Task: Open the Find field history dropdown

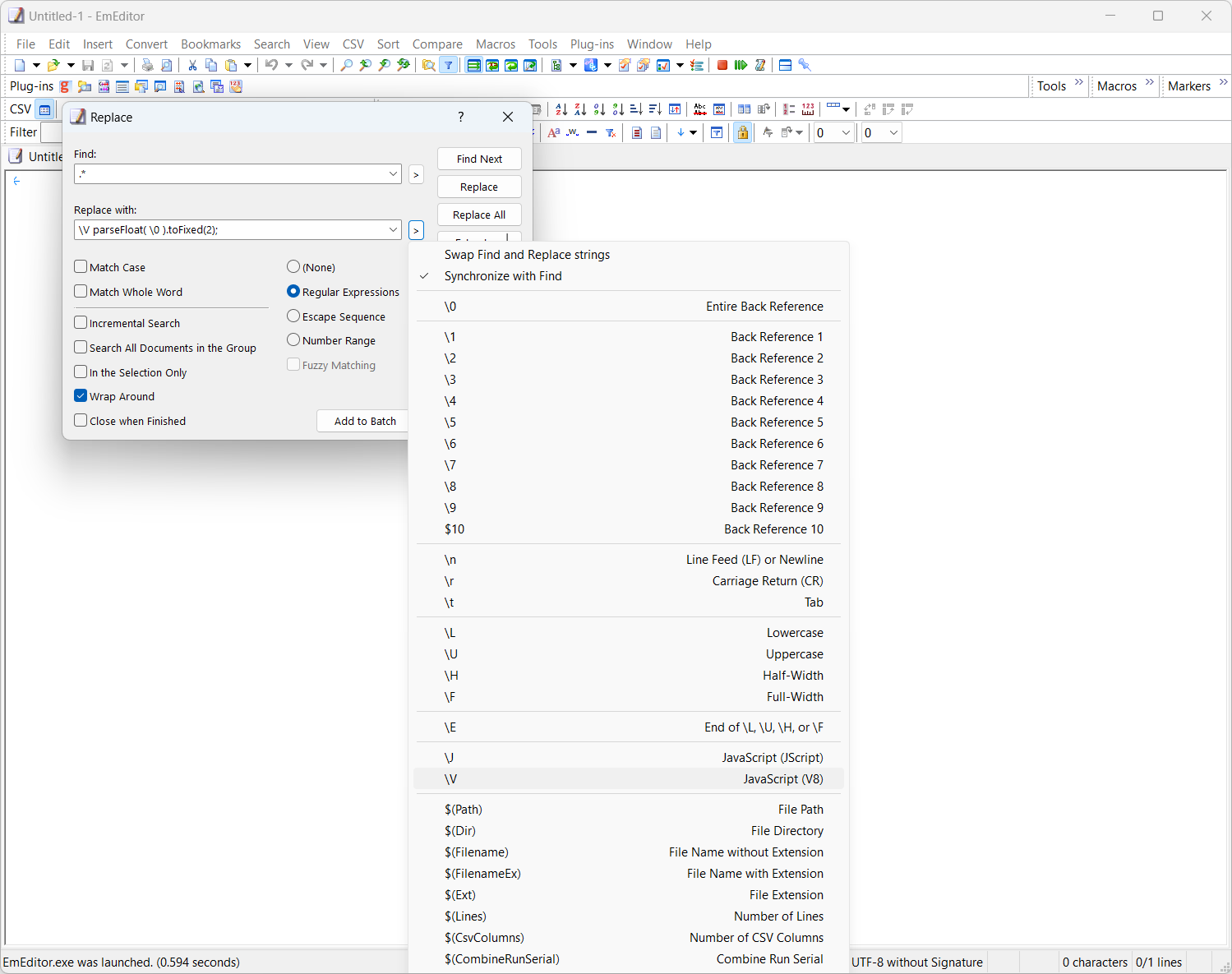Action: (393, 174)
